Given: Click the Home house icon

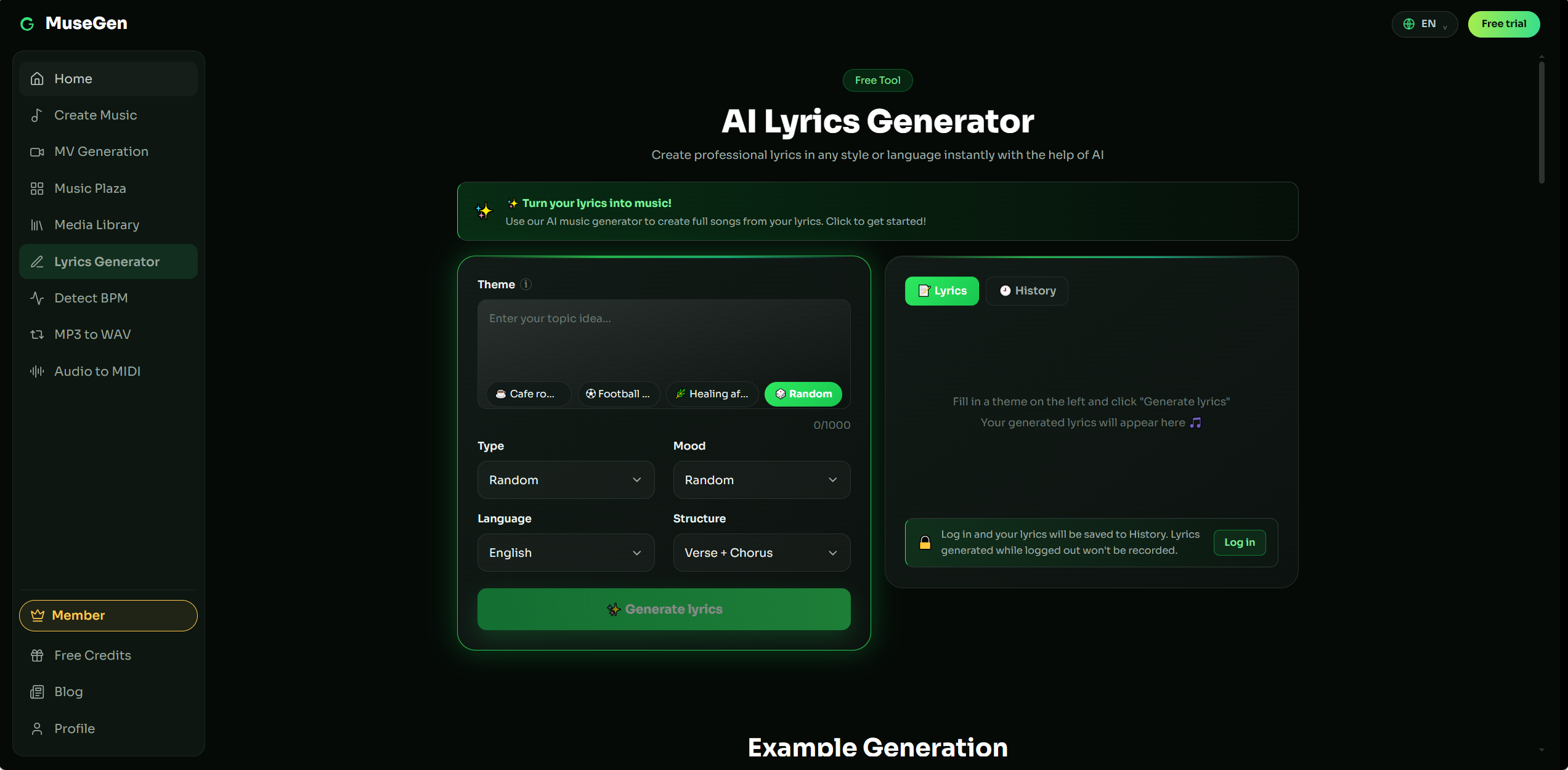Looking at the screenshot, I should click(x=37, y=79).
